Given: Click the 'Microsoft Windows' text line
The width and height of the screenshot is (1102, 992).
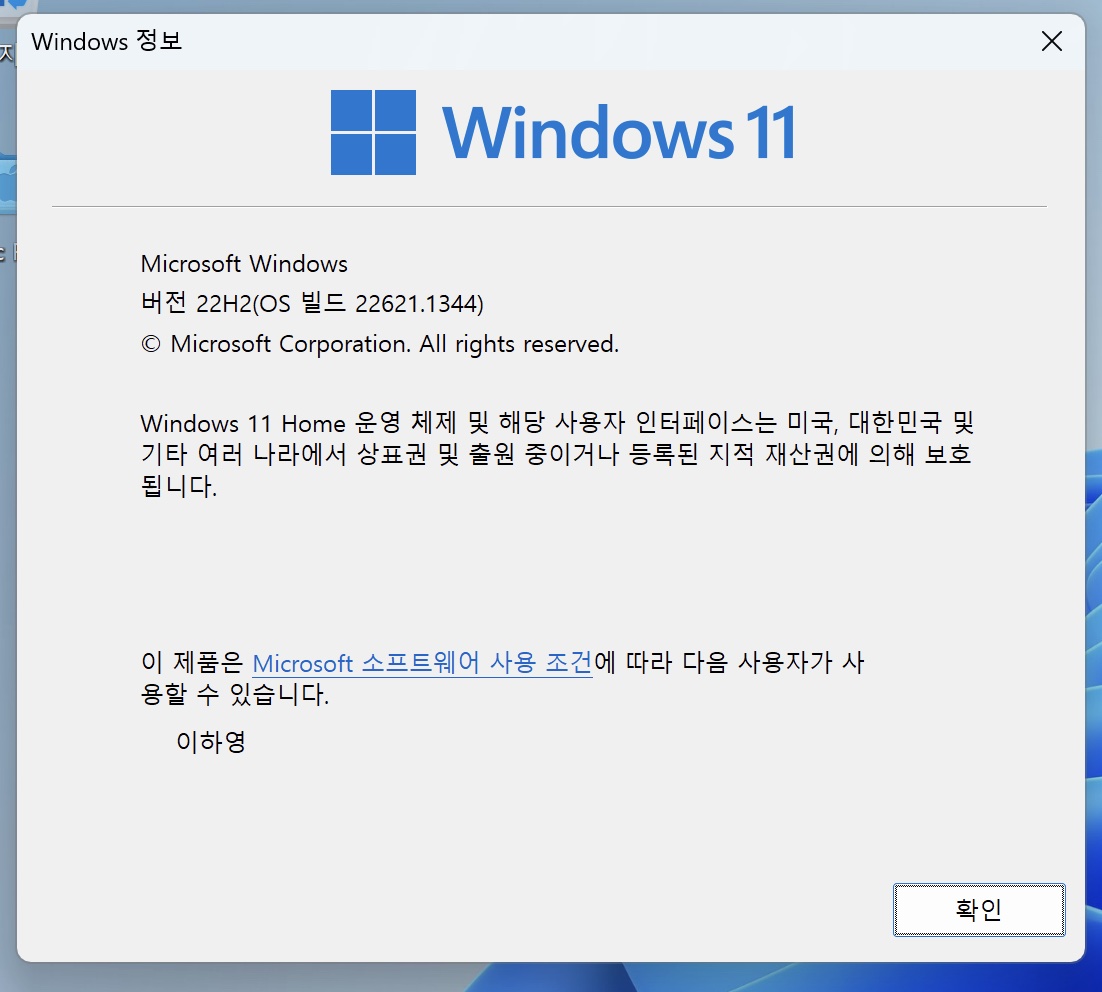Looking at the screenshot, I should click(x=244, y=264).
